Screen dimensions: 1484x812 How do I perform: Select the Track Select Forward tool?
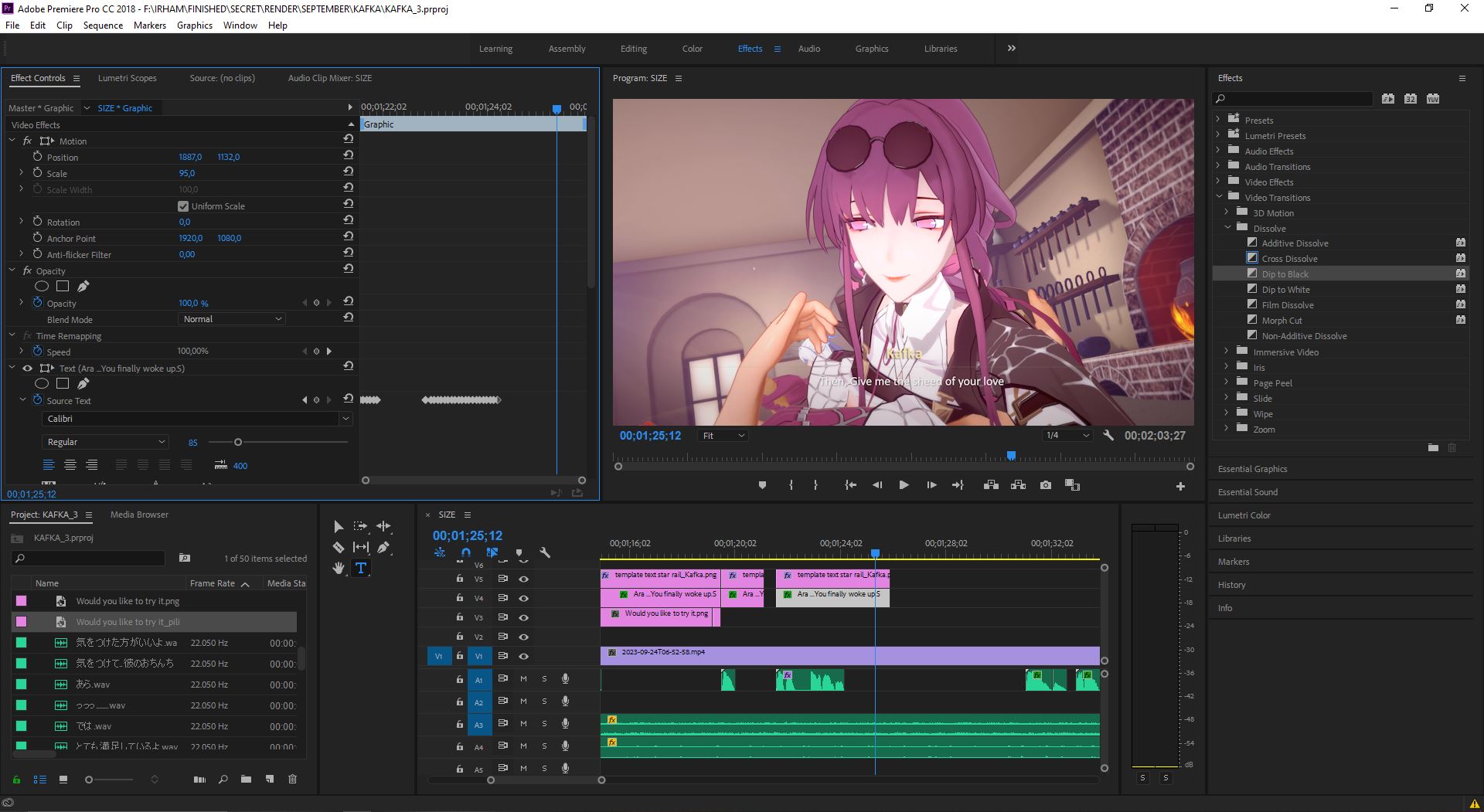click(x=360, y=526)
